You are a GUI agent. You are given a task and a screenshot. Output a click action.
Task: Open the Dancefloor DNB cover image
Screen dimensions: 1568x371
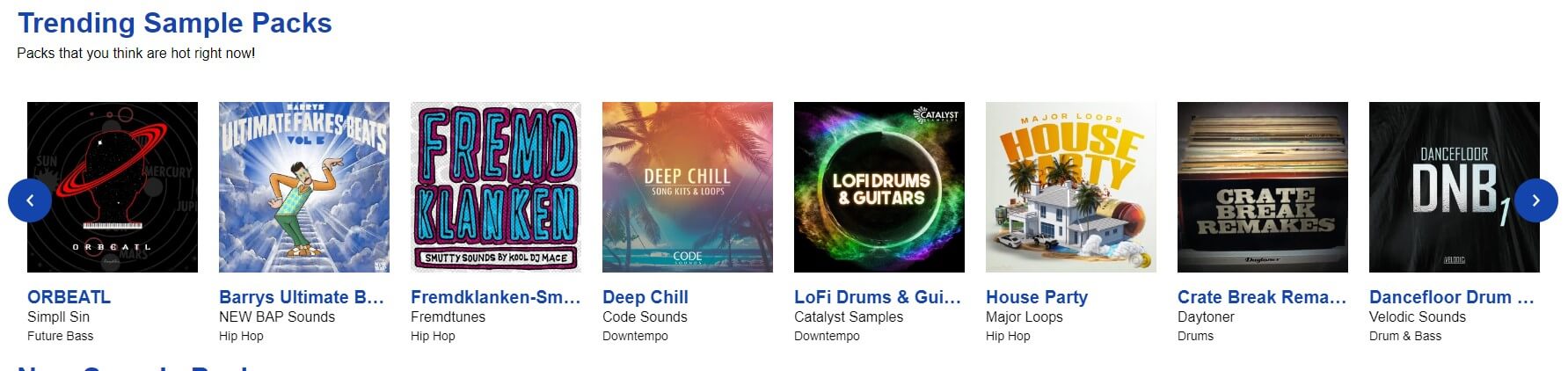1455,187
